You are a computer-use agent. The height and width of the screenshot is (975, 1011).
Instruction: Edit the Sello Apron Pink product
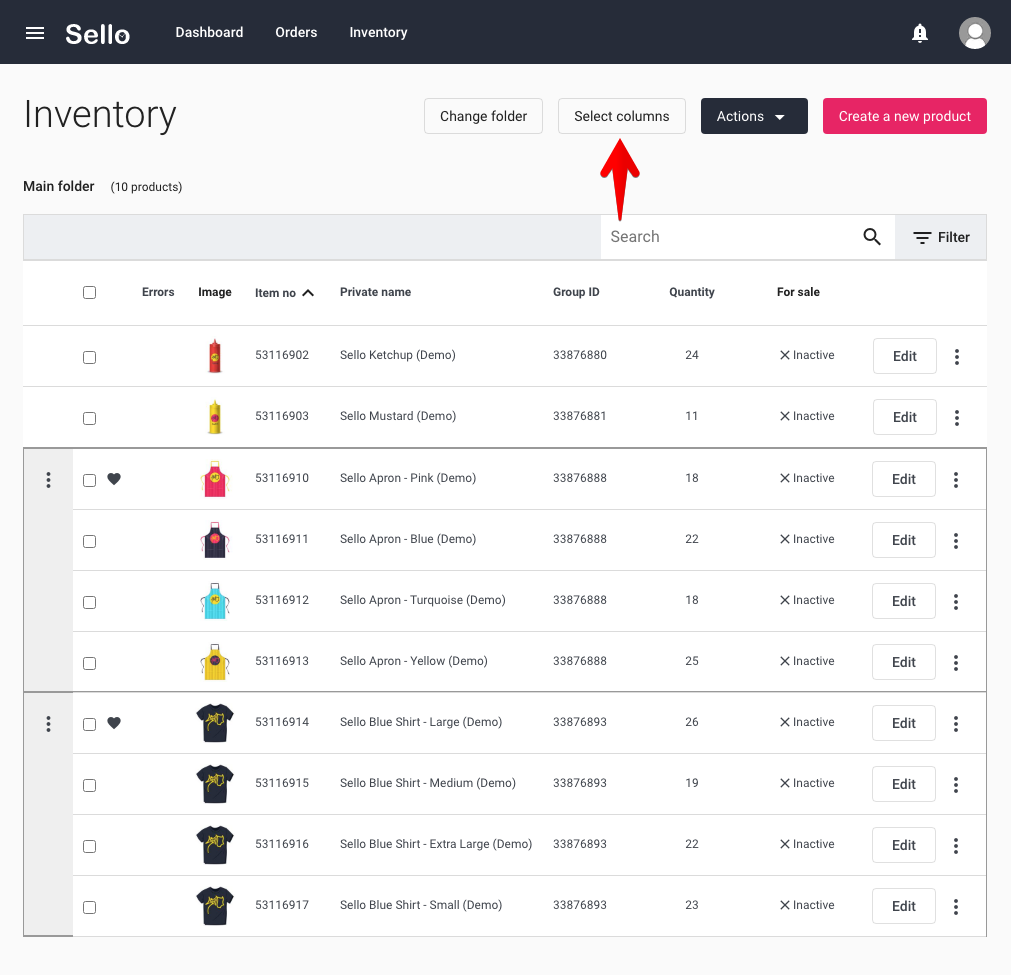pos(903,479)
